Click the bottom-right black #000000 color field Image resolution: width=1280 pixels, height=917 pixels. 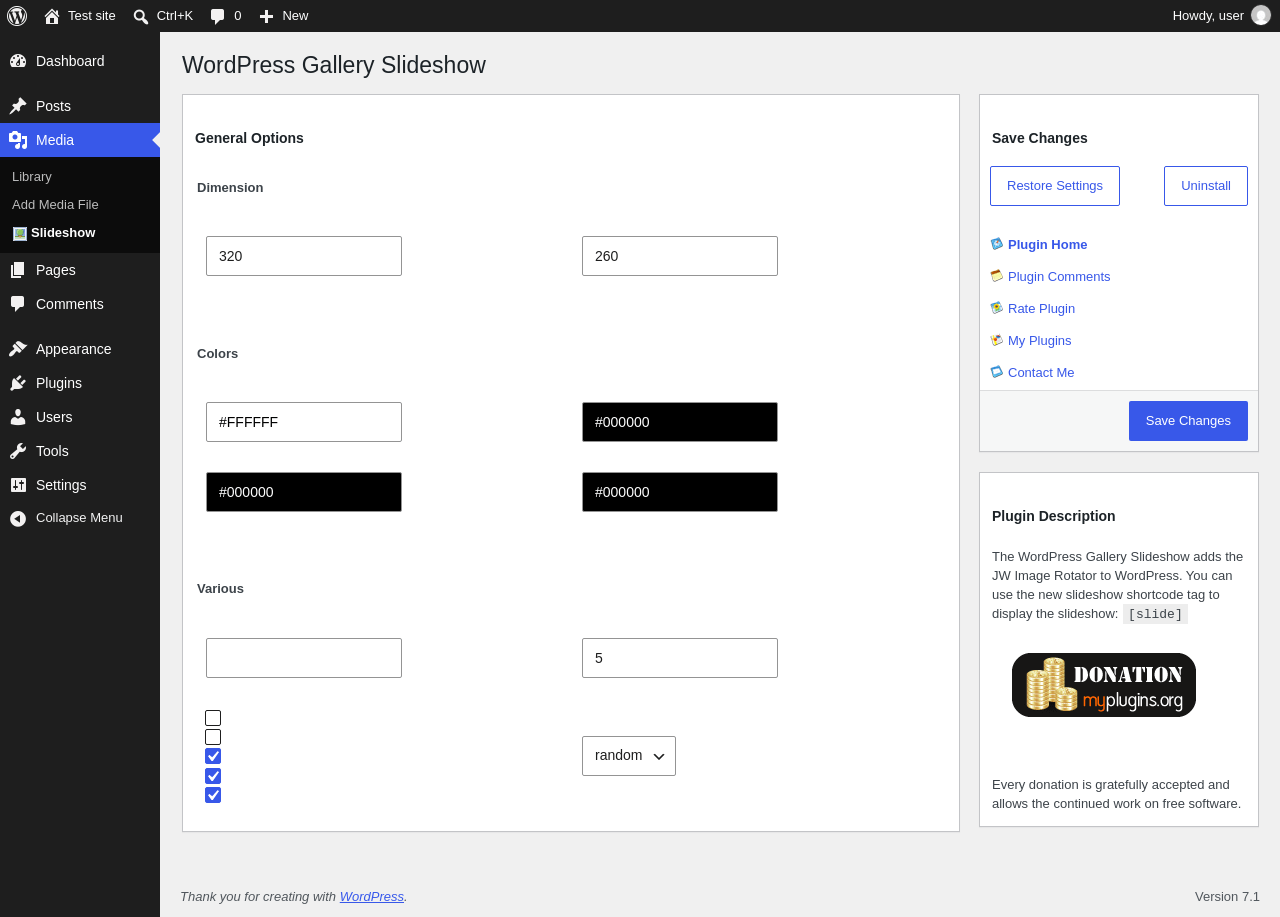[680, 492]
